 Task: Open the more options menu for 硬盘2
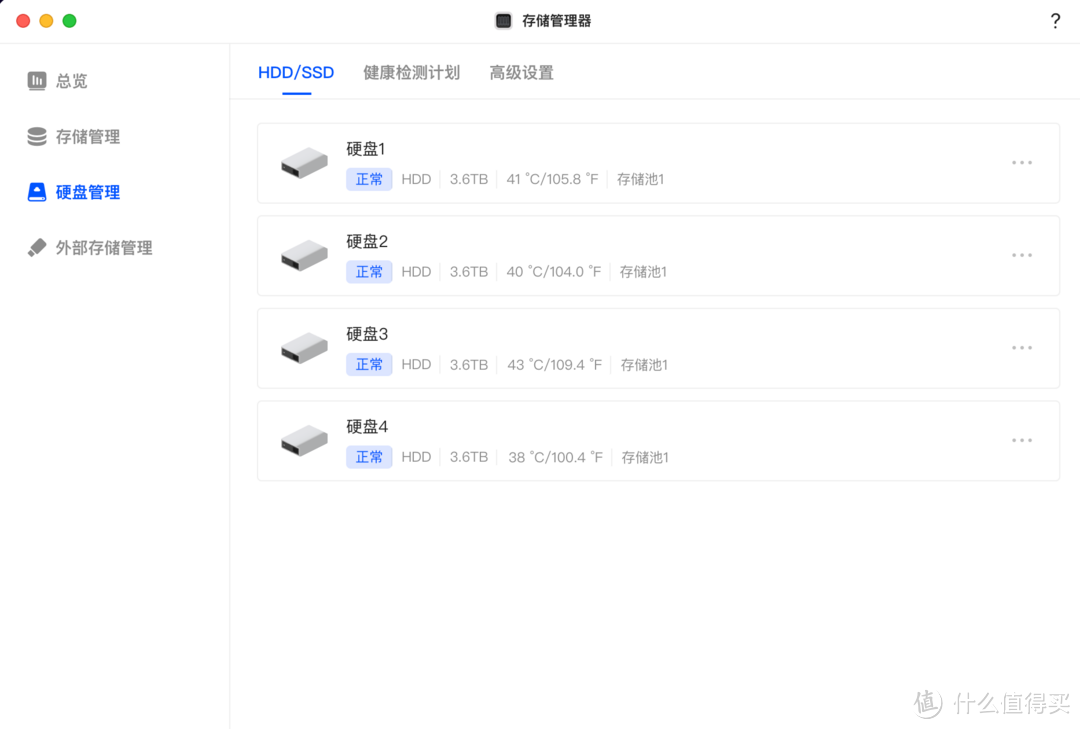click(x=1021, y=255)
